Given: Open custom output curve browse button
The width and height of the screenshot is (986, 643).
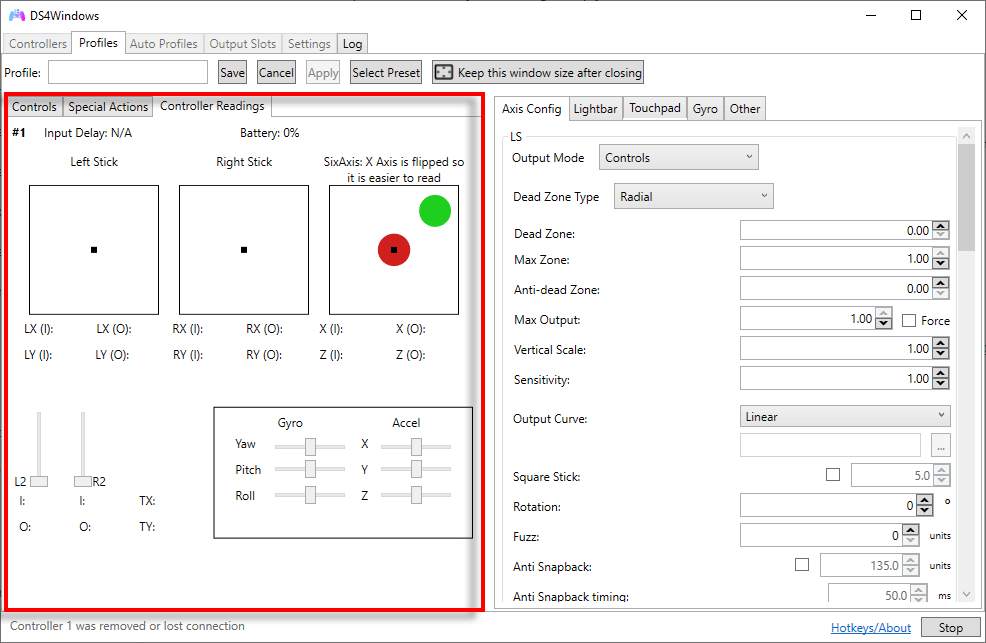Looking at the screenshot, I should (940, 446).
